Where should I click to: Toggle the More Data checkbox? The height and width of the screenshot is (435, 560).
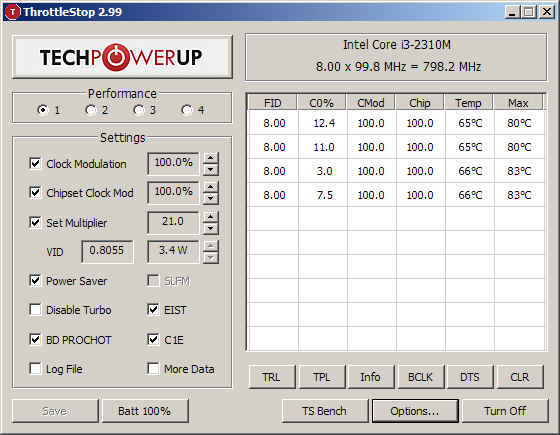pos(153,368)
